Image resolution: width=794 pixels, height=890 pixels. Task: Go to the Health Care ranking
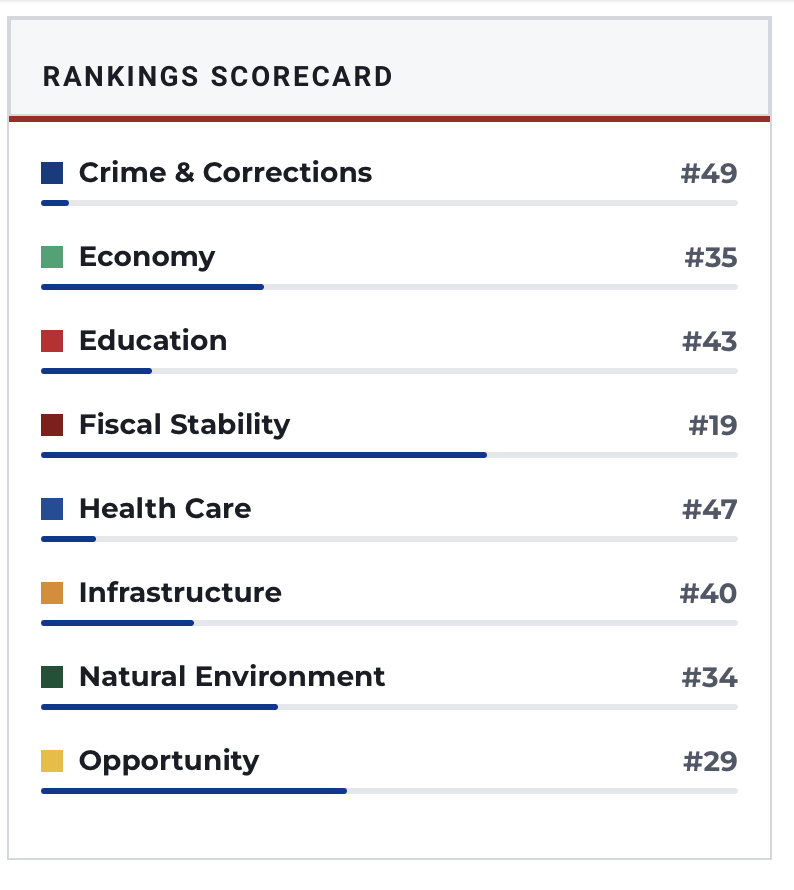point(165,509)
